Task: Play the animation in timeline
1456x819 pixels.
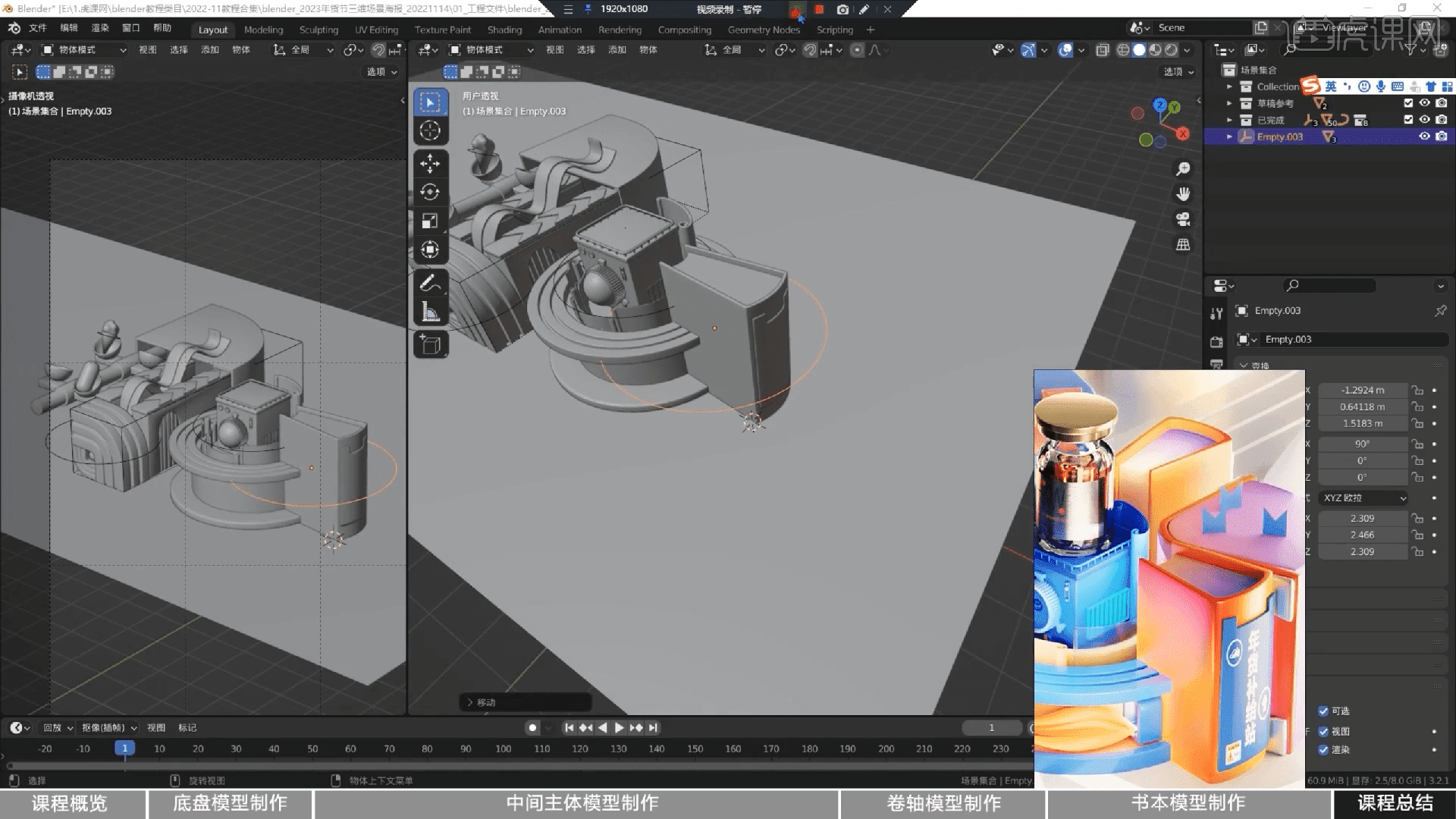Action: point(619,728)
